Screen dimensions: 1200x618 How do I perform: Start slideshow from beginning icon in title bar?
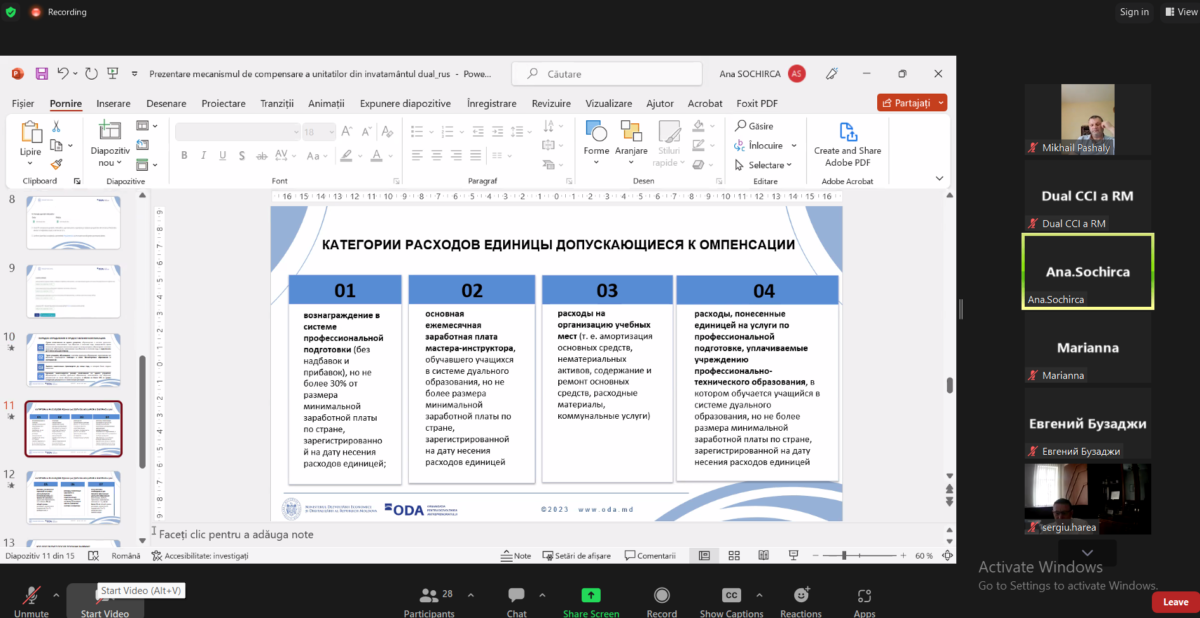coord(113,73)
